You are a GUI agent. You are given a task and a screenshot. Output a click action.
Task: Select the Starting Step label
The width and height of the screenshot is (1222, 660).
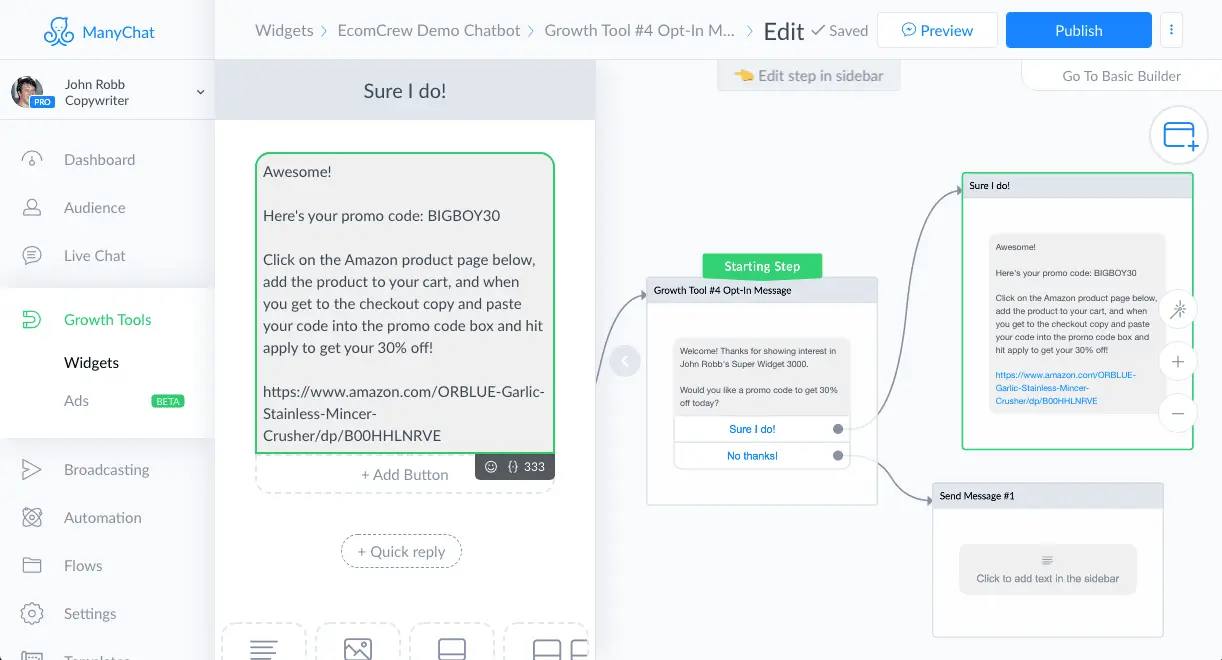pyautogui.click(x=762, y=266)
